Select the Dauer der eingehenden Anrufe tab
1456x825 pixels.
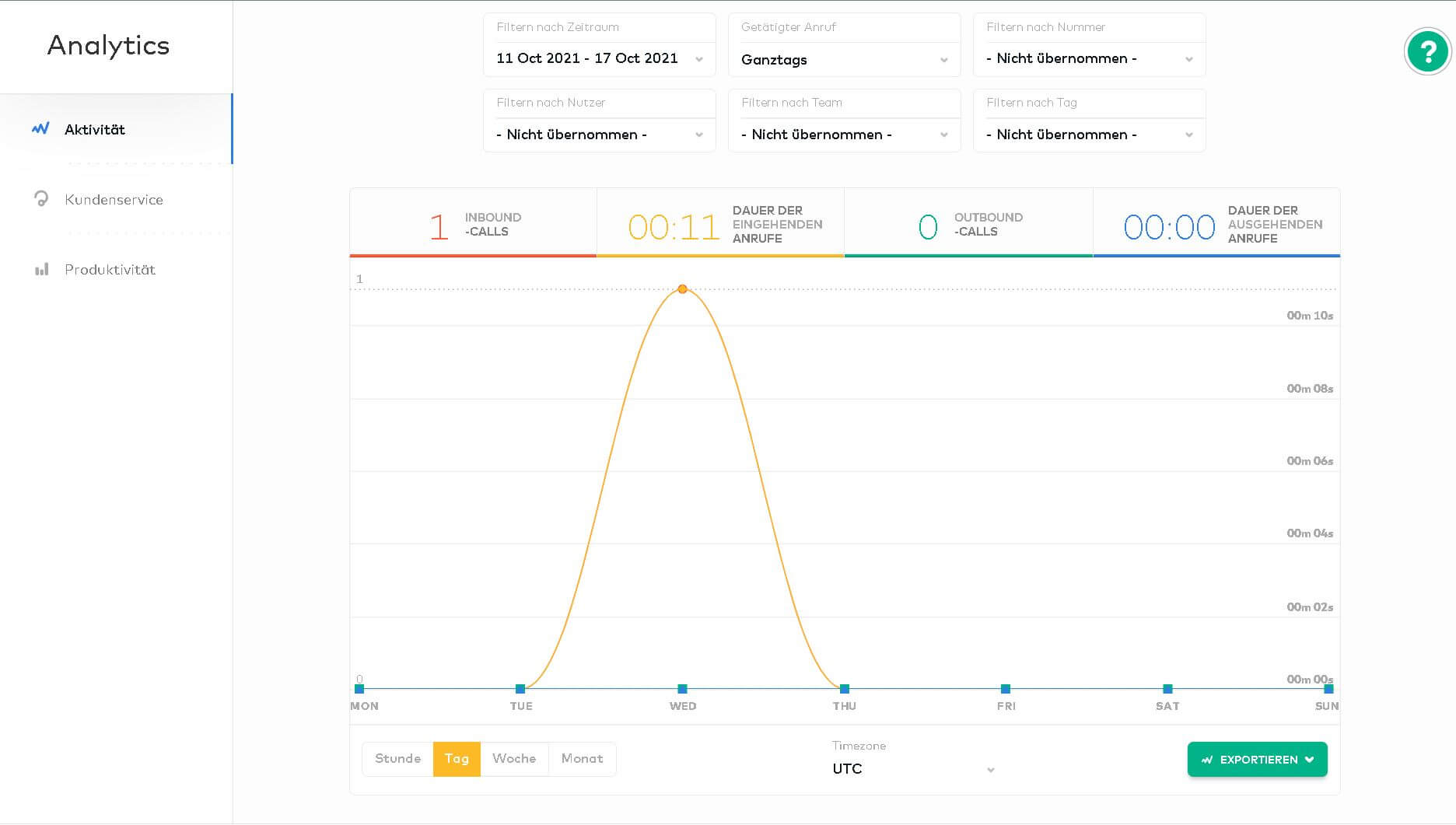[x=720, y=224]
